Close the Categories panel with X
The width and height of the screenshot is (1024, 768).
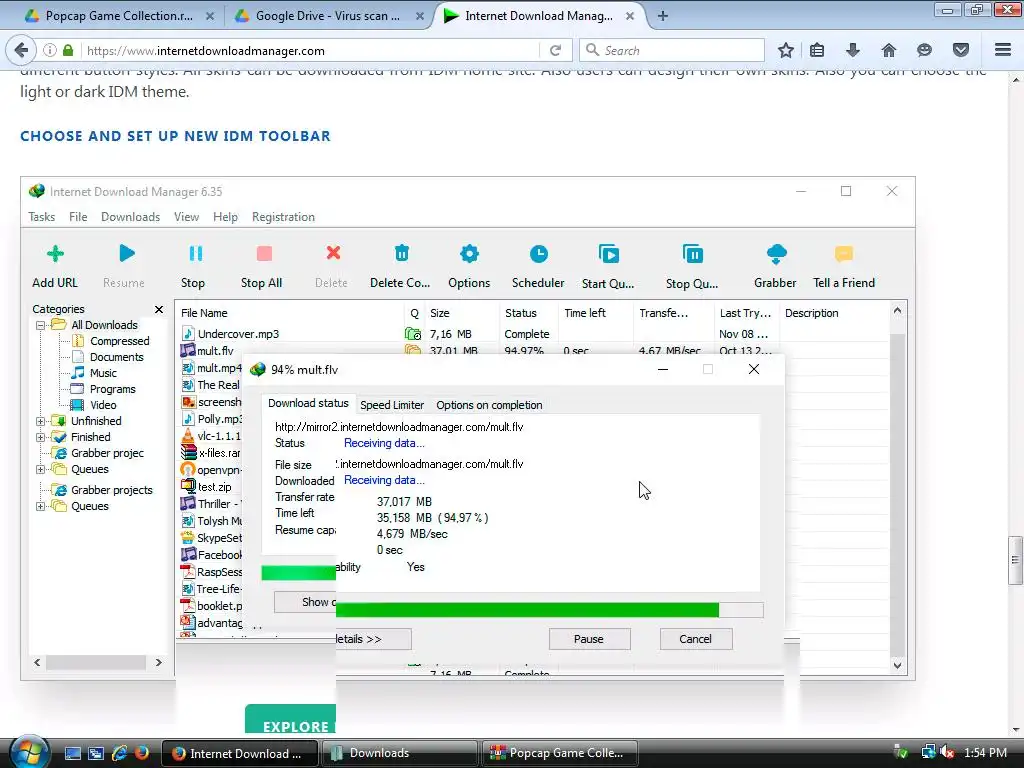pyautogui.click(x=159, y=309)
